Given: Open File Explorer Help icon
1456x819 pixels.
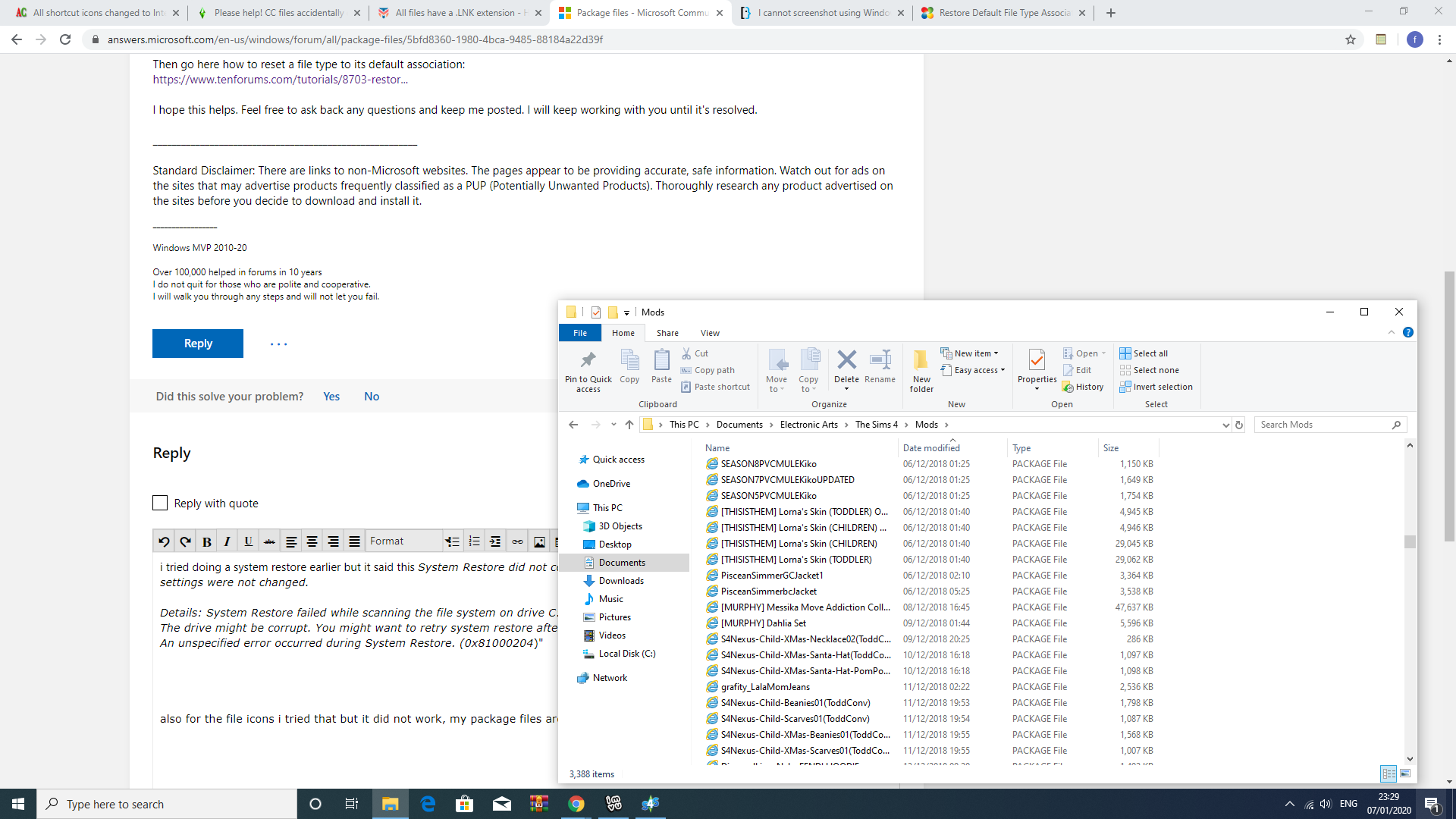Looking at the screenshot, I should click(1408, 332).
